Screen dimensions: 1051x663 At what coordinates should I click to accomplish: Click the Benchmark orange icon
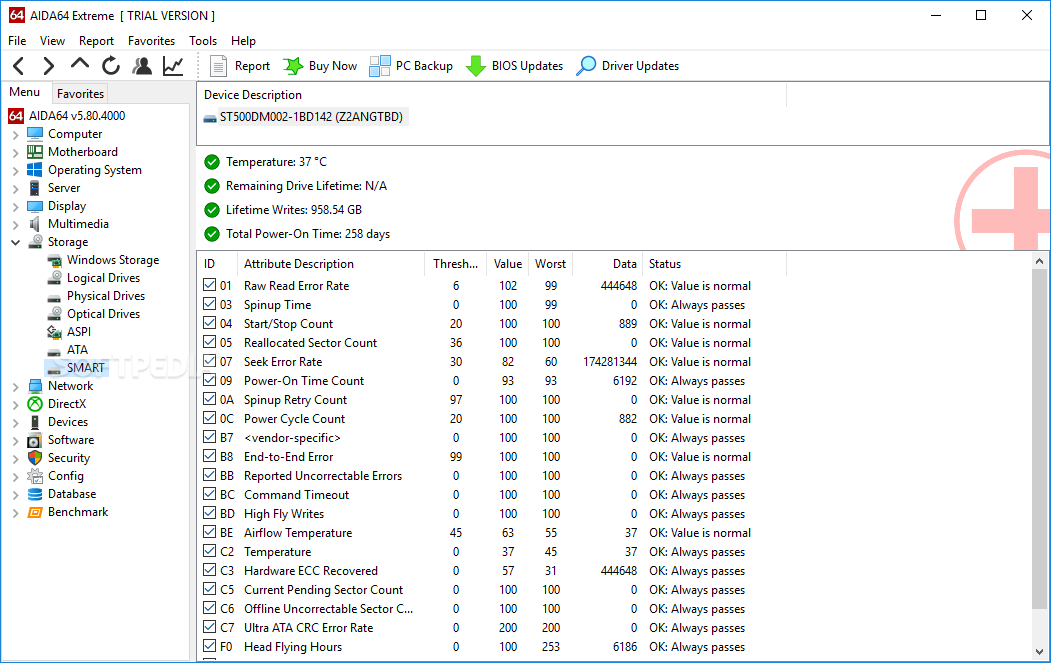pos(35,512)
